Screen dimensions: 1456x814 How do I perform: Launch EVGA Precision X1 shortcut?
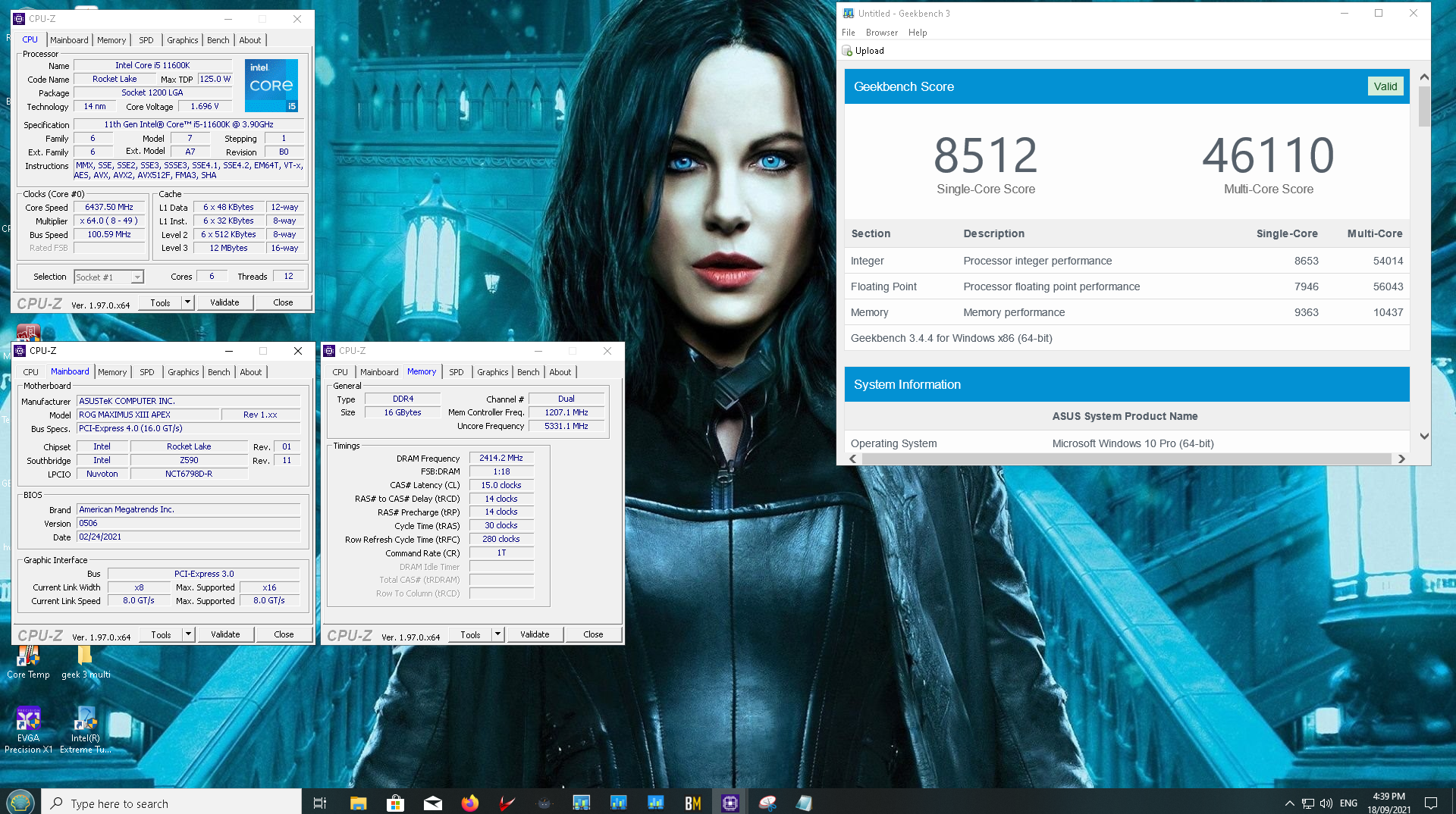tap(28, 730)
